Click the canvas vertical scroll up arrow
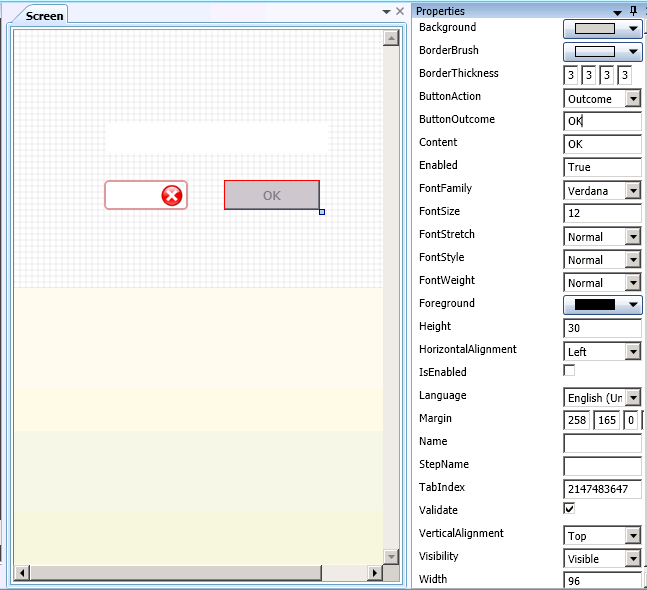This screenshot has height=590, width=647. tap(391, 39)
